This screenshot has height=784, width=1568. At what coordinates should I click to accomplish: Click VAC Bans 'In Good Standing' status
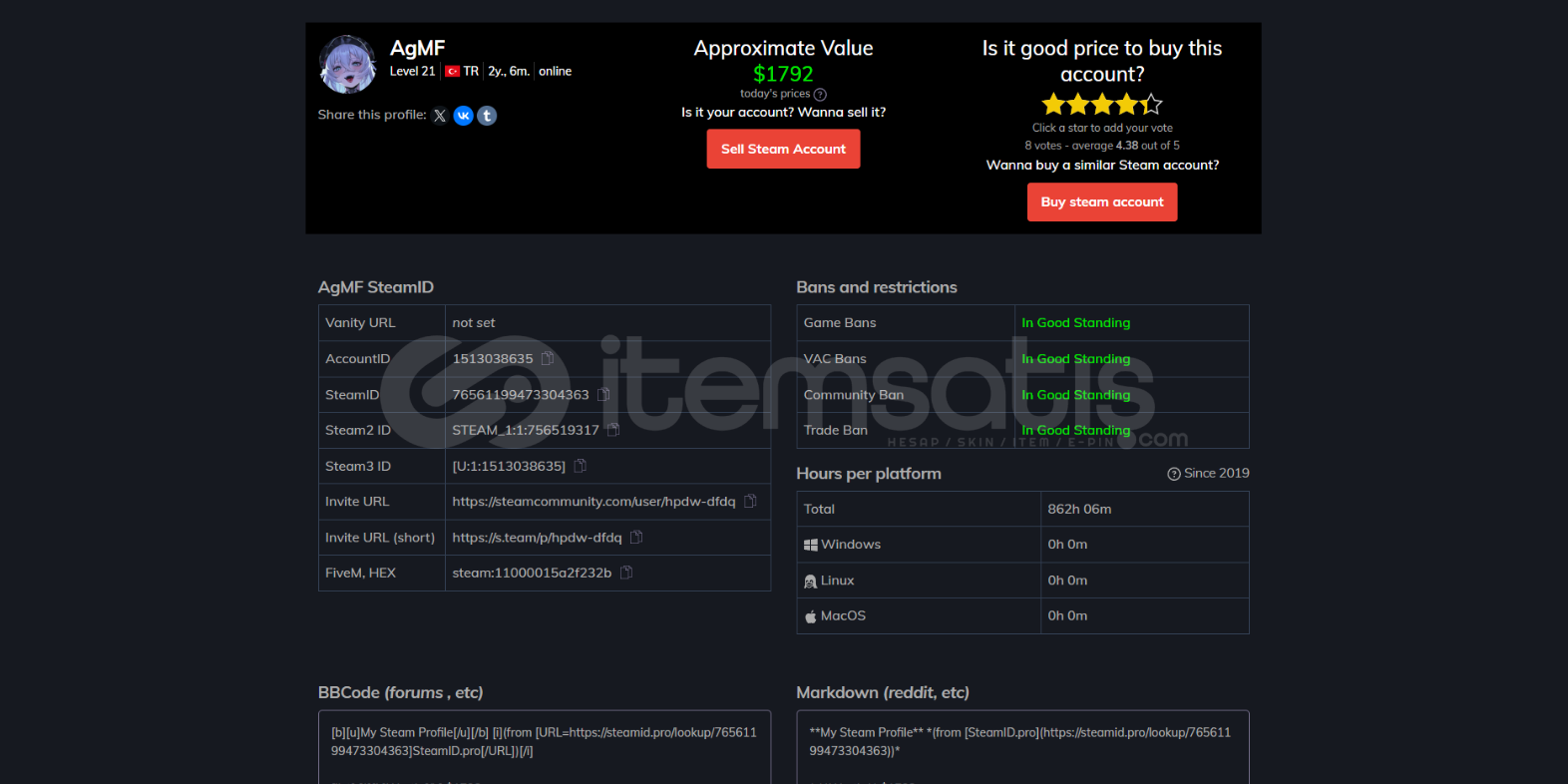point(1075,359)
